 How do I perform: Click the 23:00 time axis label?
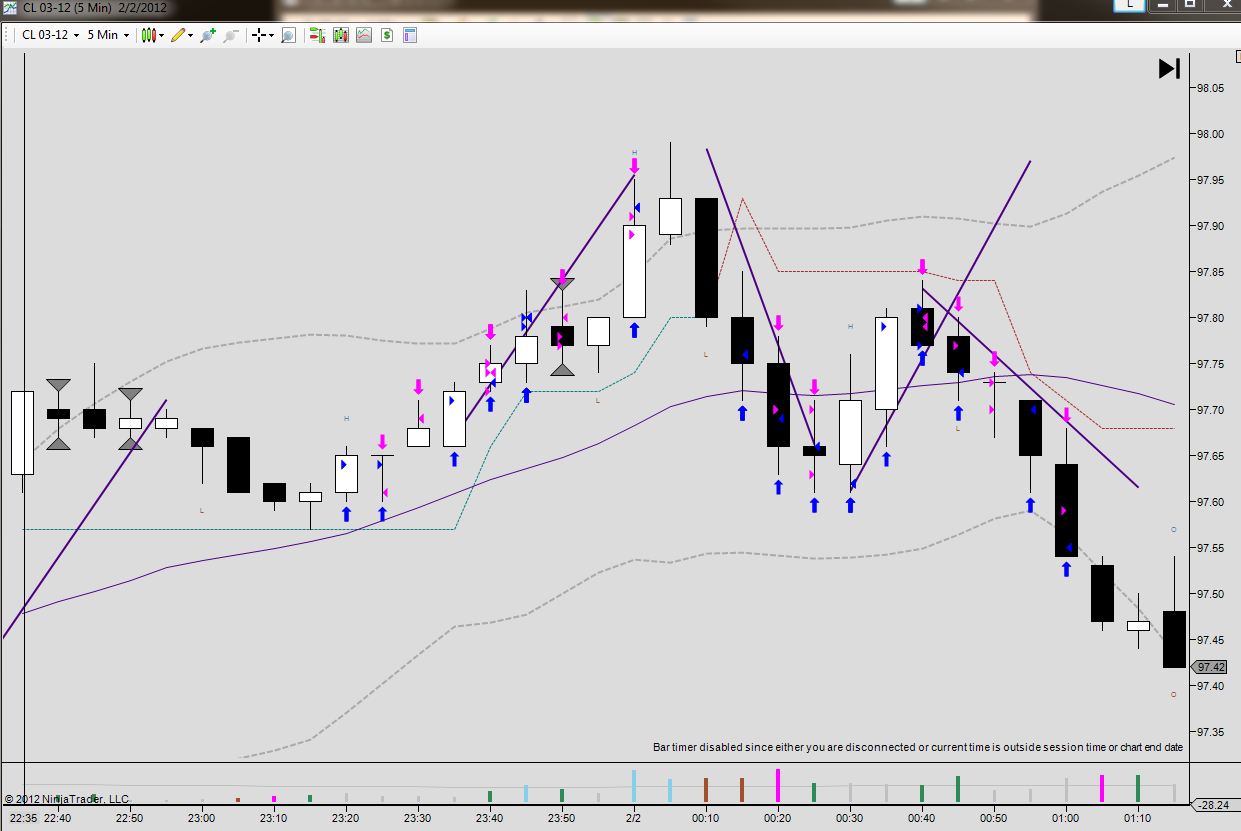pos(202,818)
